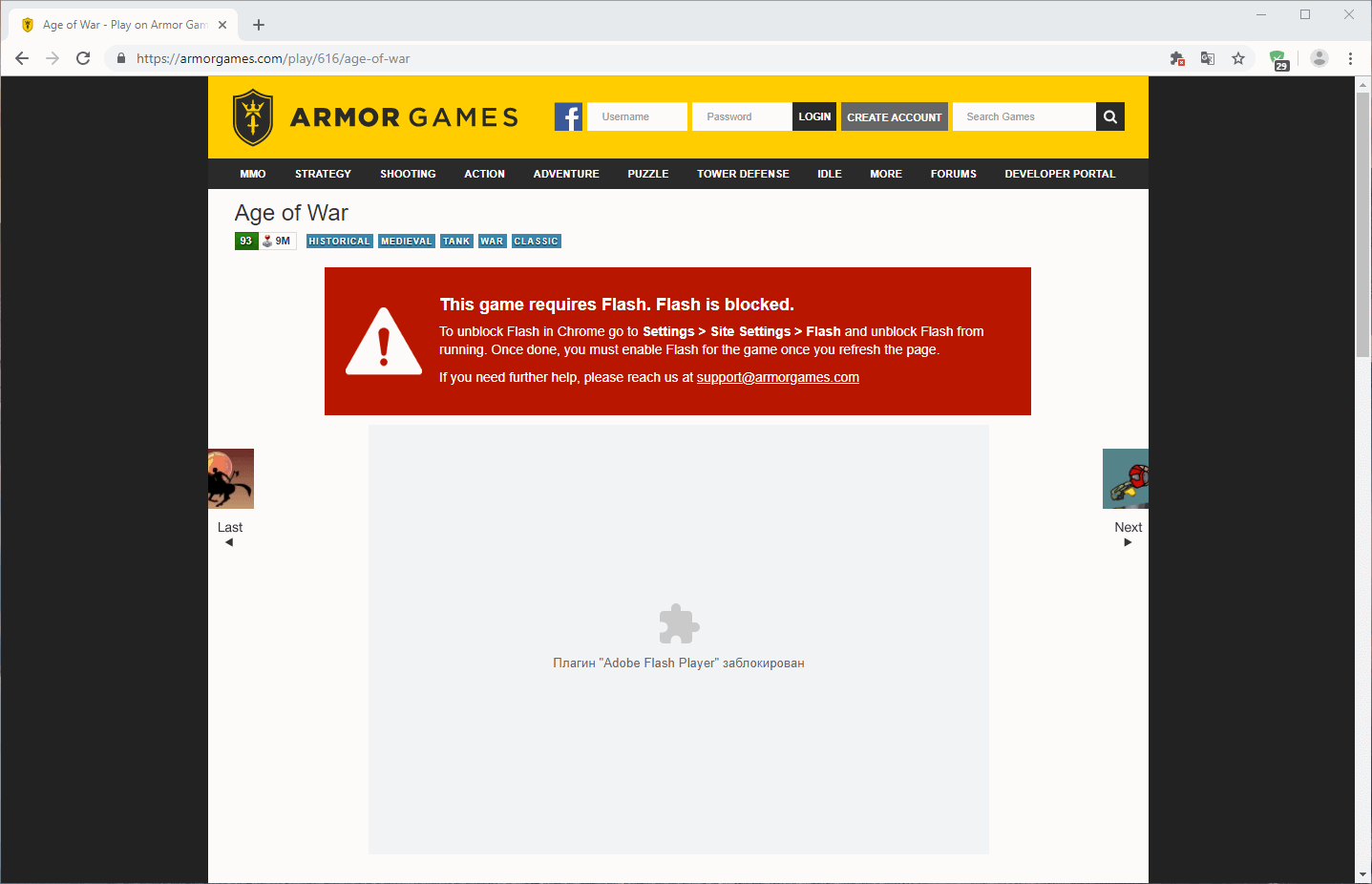The width and height of the screenshot is (1372, 884).
Task: Click the "This game requires Flash" heading
Action: click(617, 305)
